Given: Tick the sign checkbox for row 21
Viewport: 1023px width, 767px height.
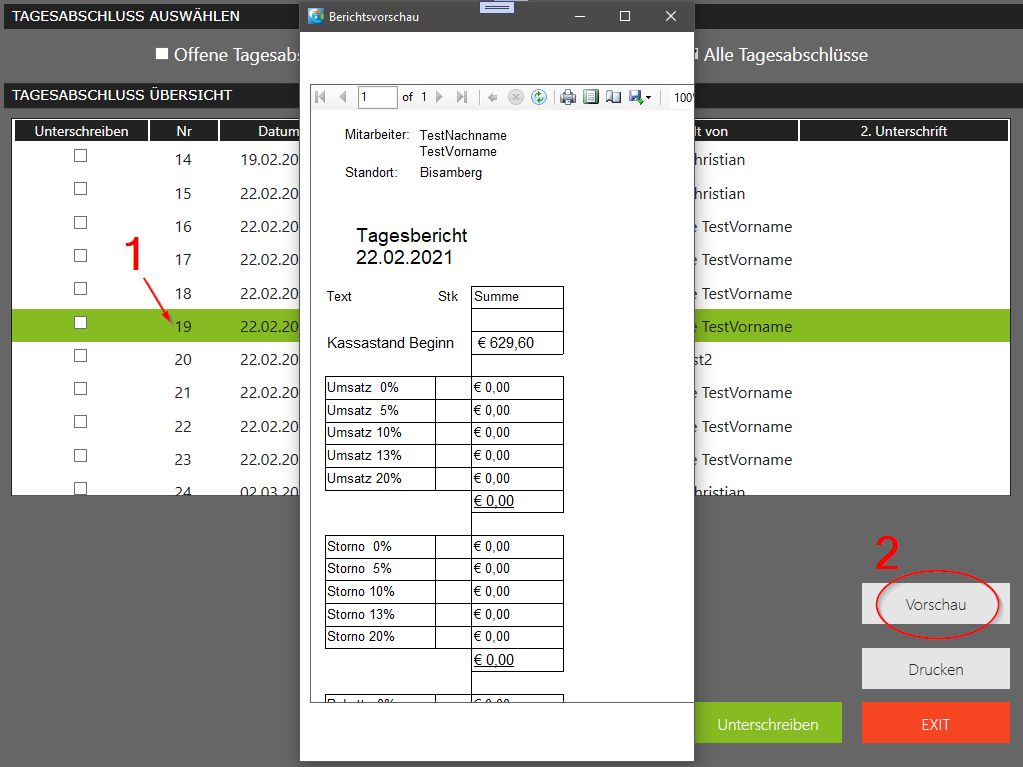Looking at the screenshot, I should pyautogui.click(x=80, y=389).
